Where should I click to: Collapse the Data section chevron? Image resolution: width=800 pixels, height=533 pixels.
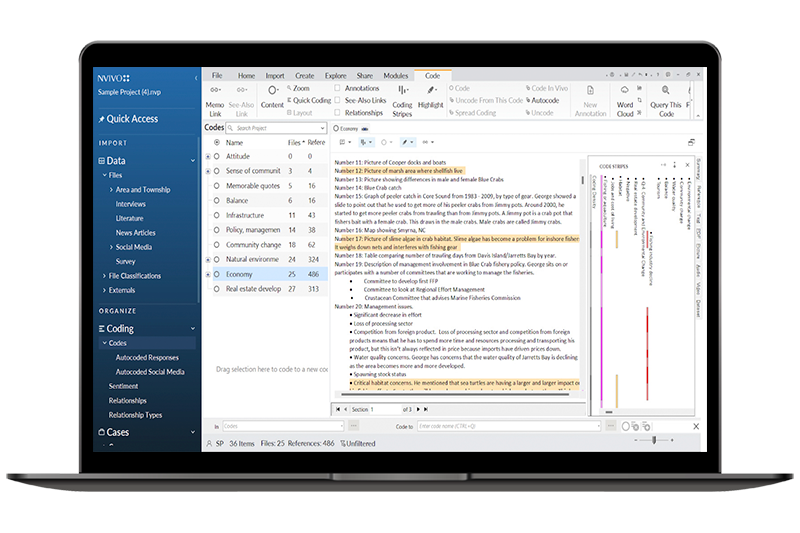pyautogui.click(x=193, y=161)
